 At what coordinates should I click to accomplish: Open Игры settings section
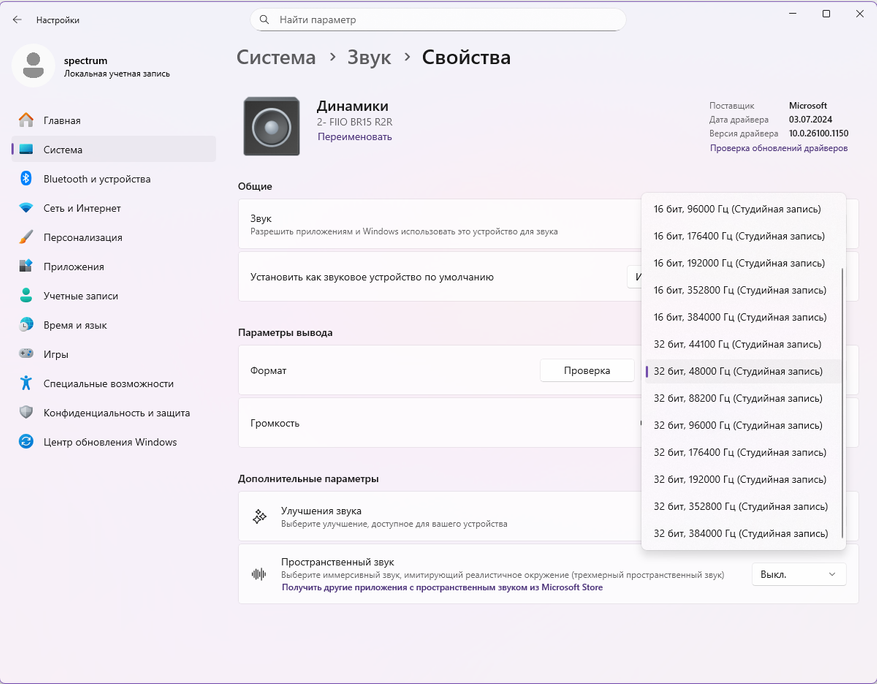click(x=55, y=354)
